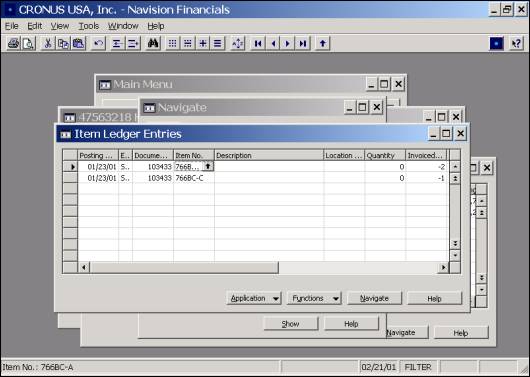Viewport: 530px width, 377px height.
Task: Click the Item No. column header
Action: [x=194, y=155]
